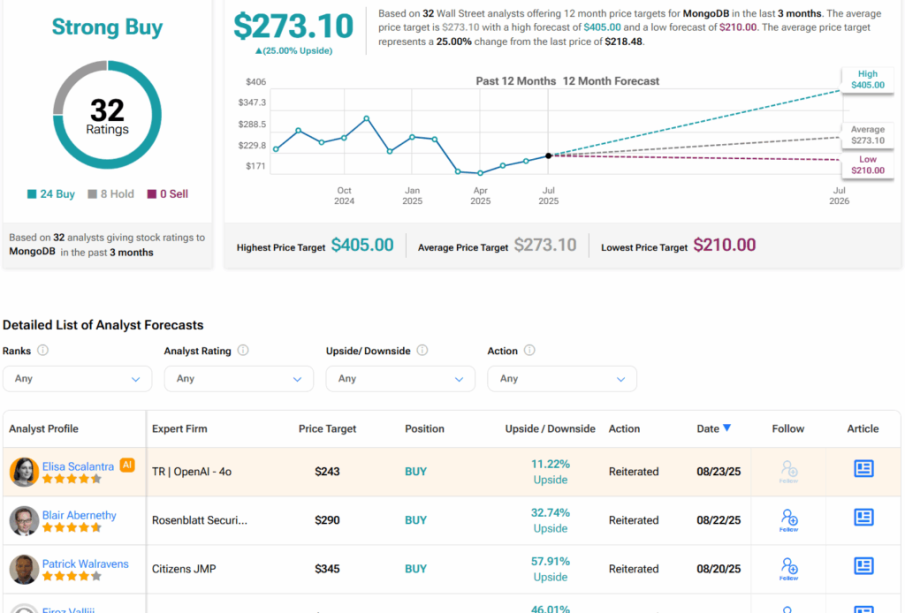Open article for Elisa Scalantra's rating

tap(863, 468)
